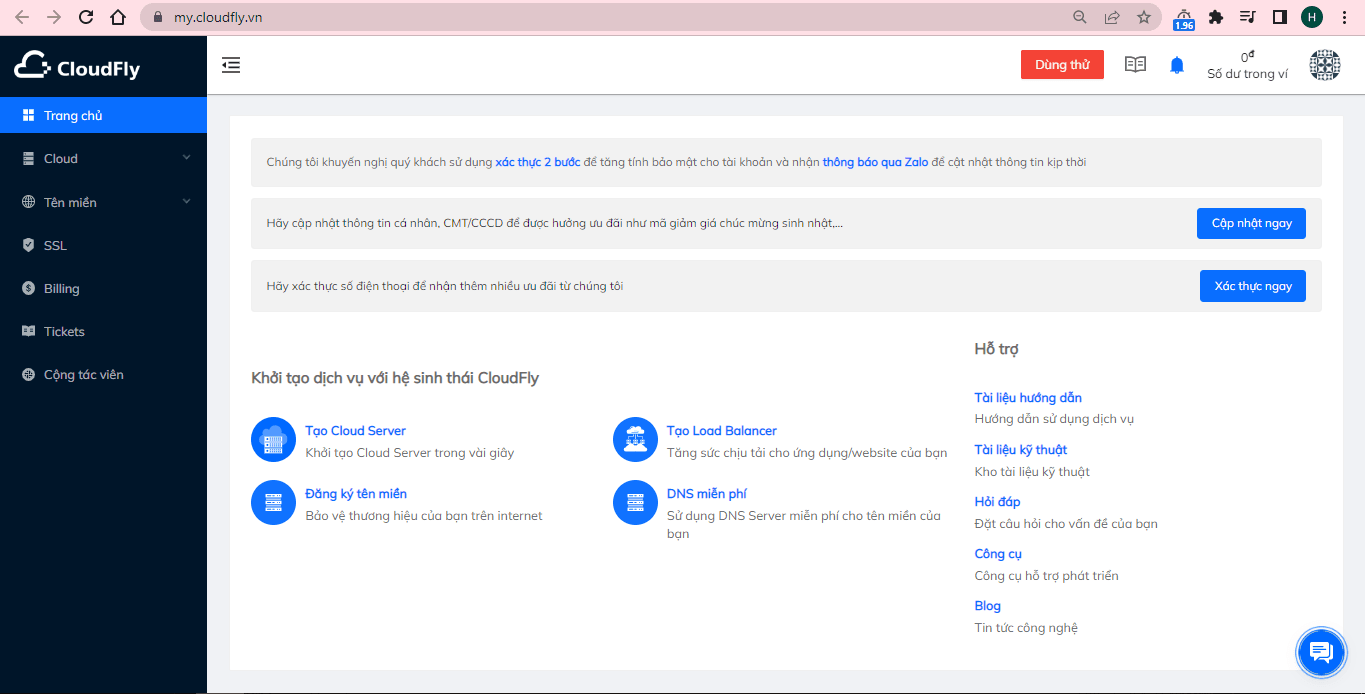Go back with browser back arrow
The image size is (1365, 694).
(22, 17)
